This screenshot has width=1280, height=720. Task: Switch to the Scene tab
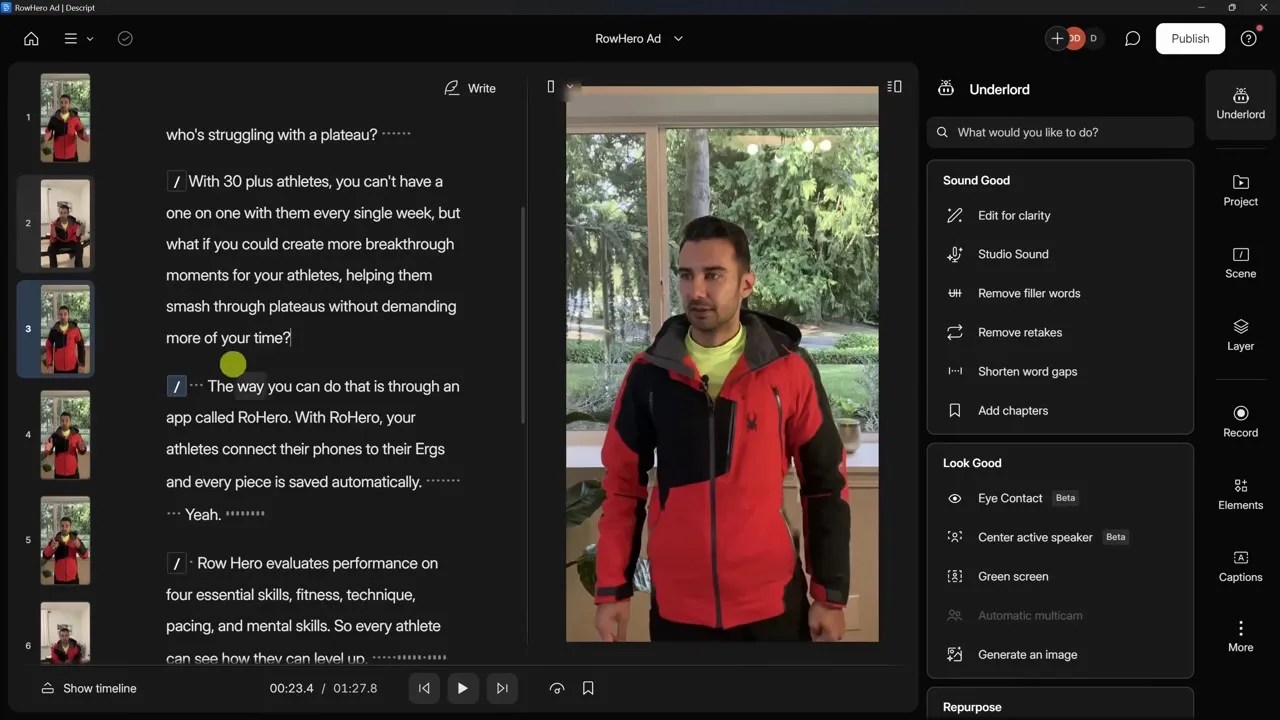pos(1240,263)
